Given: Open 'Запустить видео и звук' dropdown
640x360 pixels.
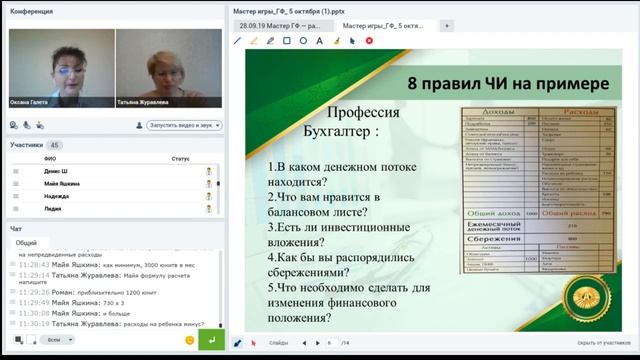Looking at the screenshot, I should coord(184,125).
